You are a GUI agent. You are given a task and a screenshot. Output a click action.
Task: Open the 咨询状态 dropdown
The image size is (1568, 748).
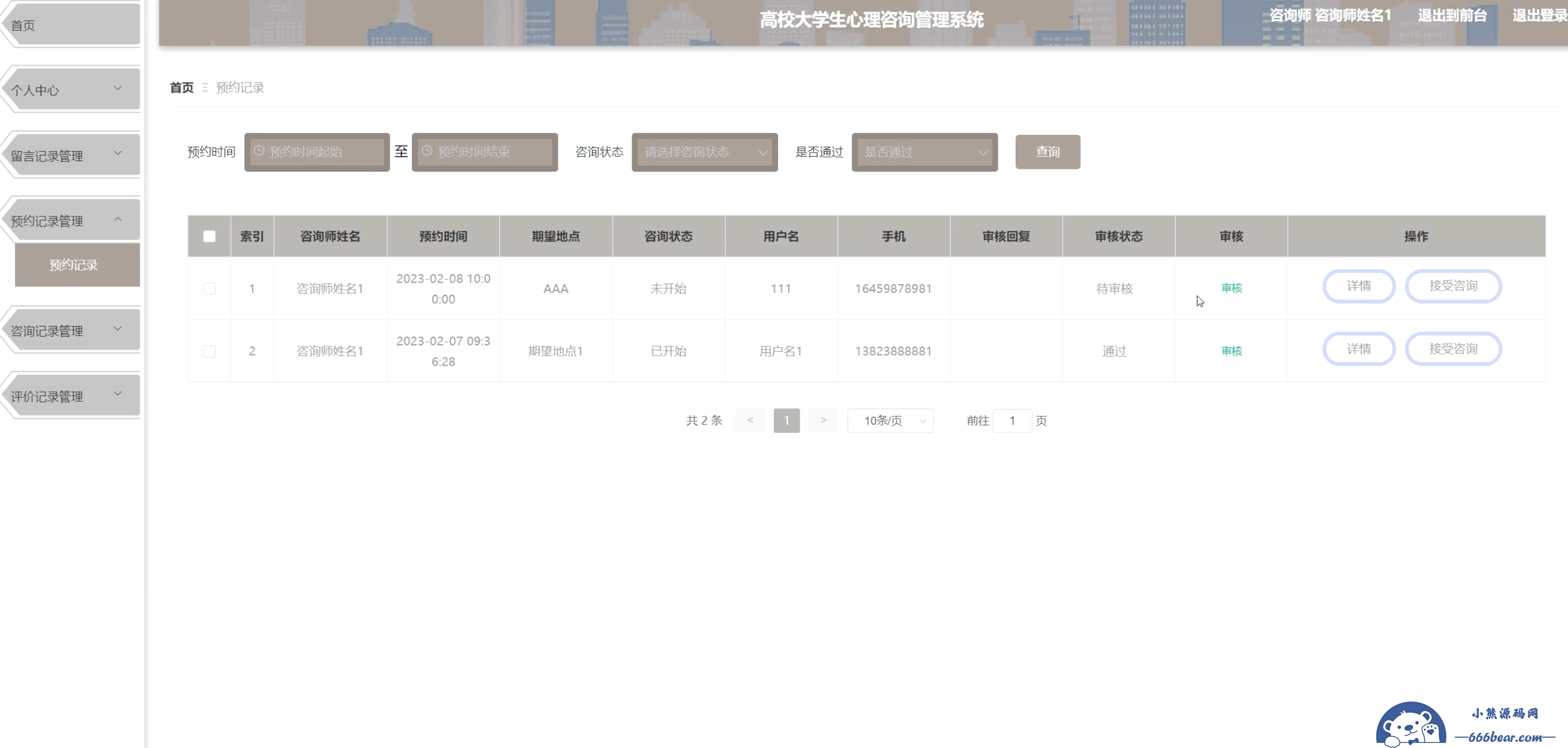(x=704, y=152)
